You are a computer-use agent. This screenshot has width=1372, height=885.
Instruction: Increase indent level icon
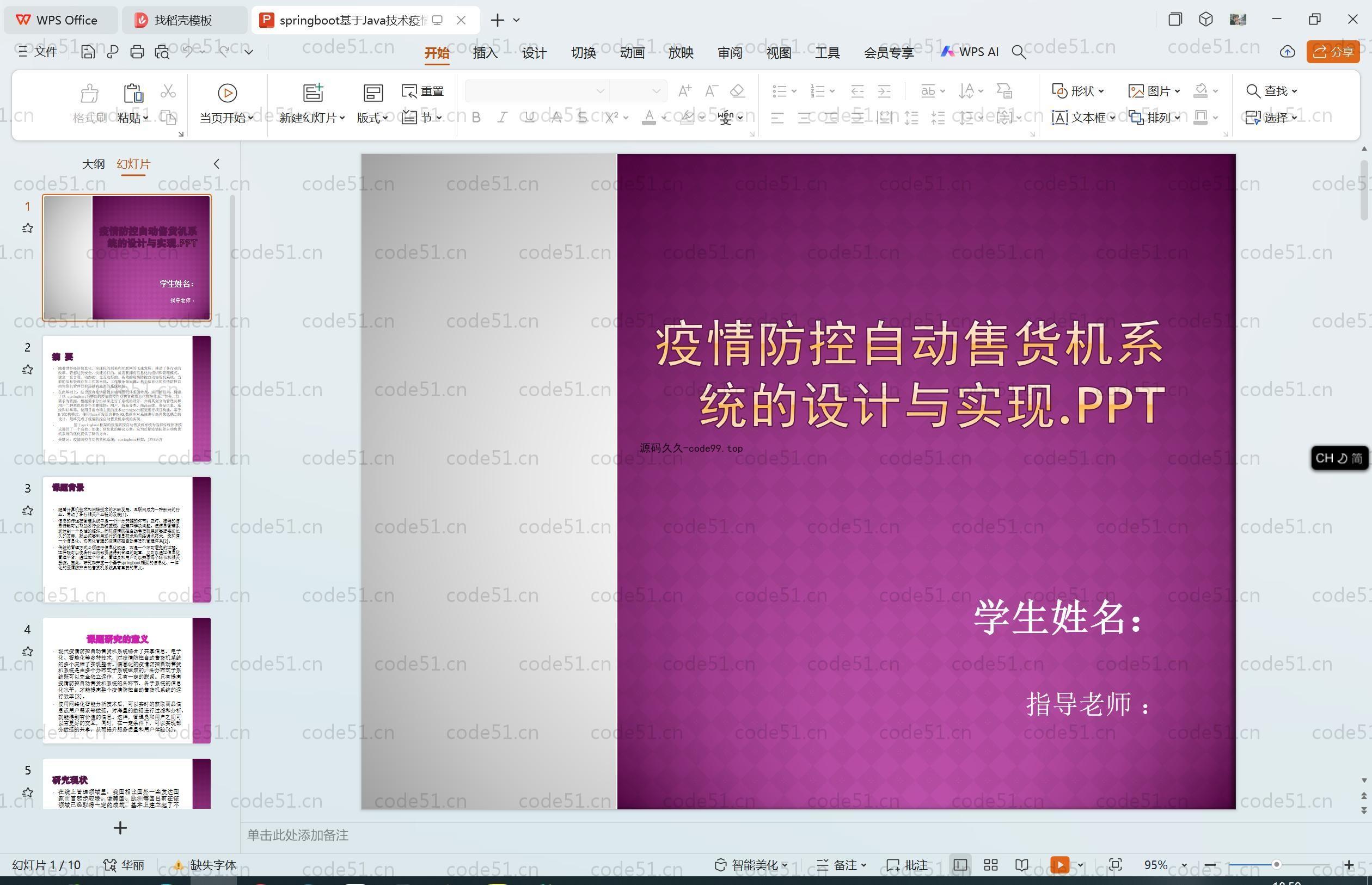click(884, 91)
